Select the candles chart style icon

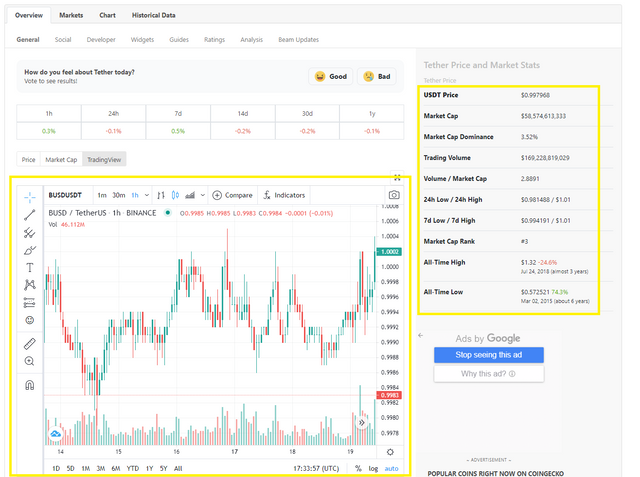(175, 195)
